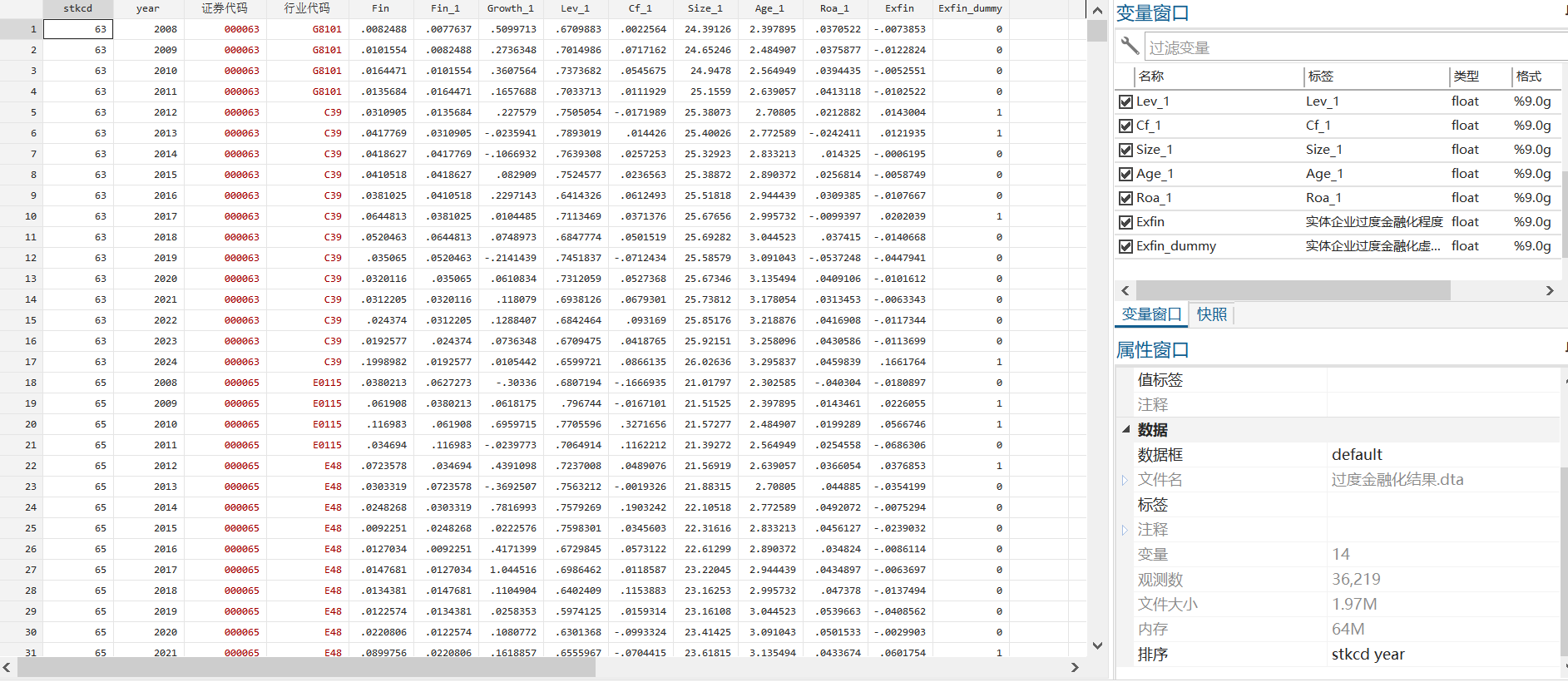1568x687 pixels.
Task: Click the data grid vertical scrollbar thumb
Action: [x=1097, y=31]
